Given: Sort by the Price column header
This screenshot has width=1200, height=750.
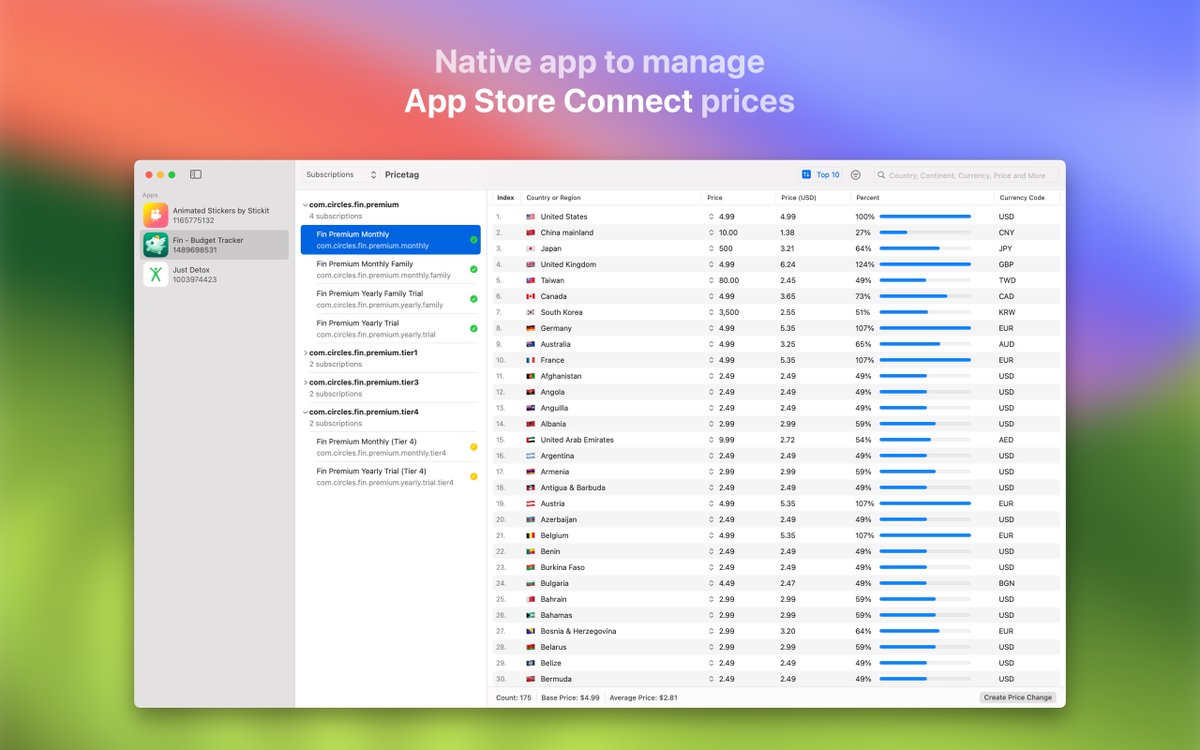Looking at the screenshot, I should [x=739, y=198].
